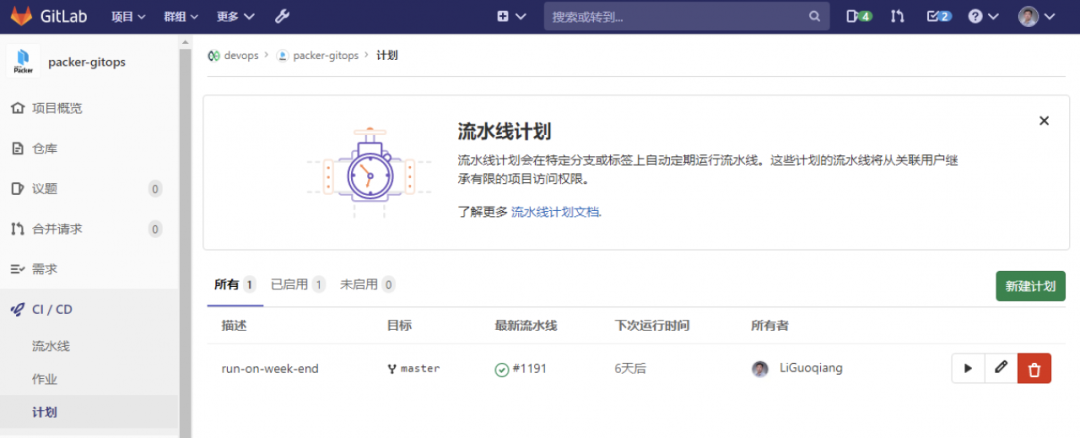Open the 更多 dropdown in navbar

pos(235,16)
